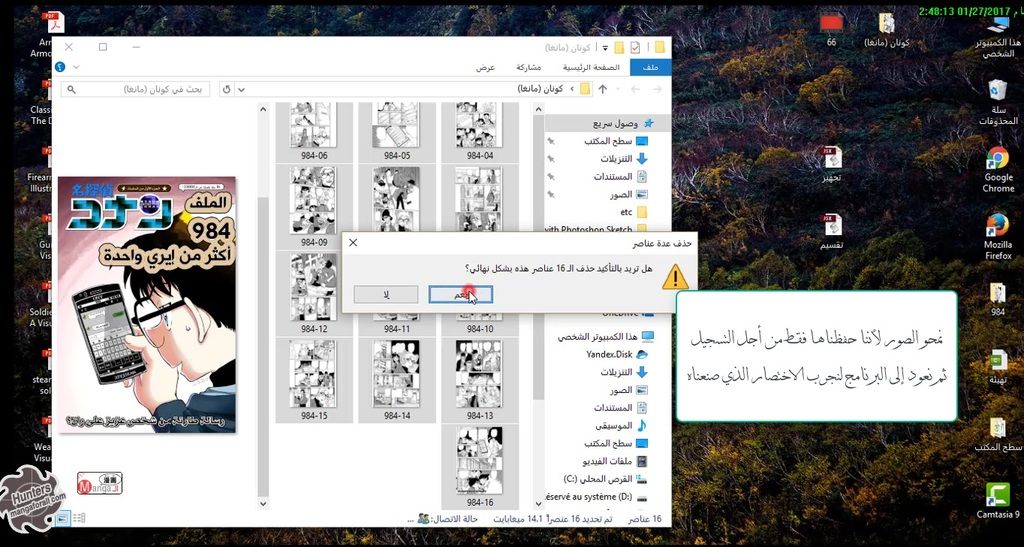This screenshot has height=547, width=1024.
Task: Open the تجهيز JSX file on desktop
Action: 831,163
